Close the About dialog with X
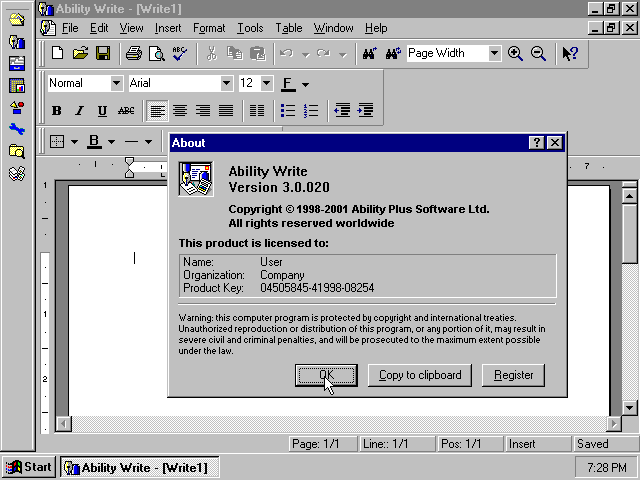 point(555,143)
